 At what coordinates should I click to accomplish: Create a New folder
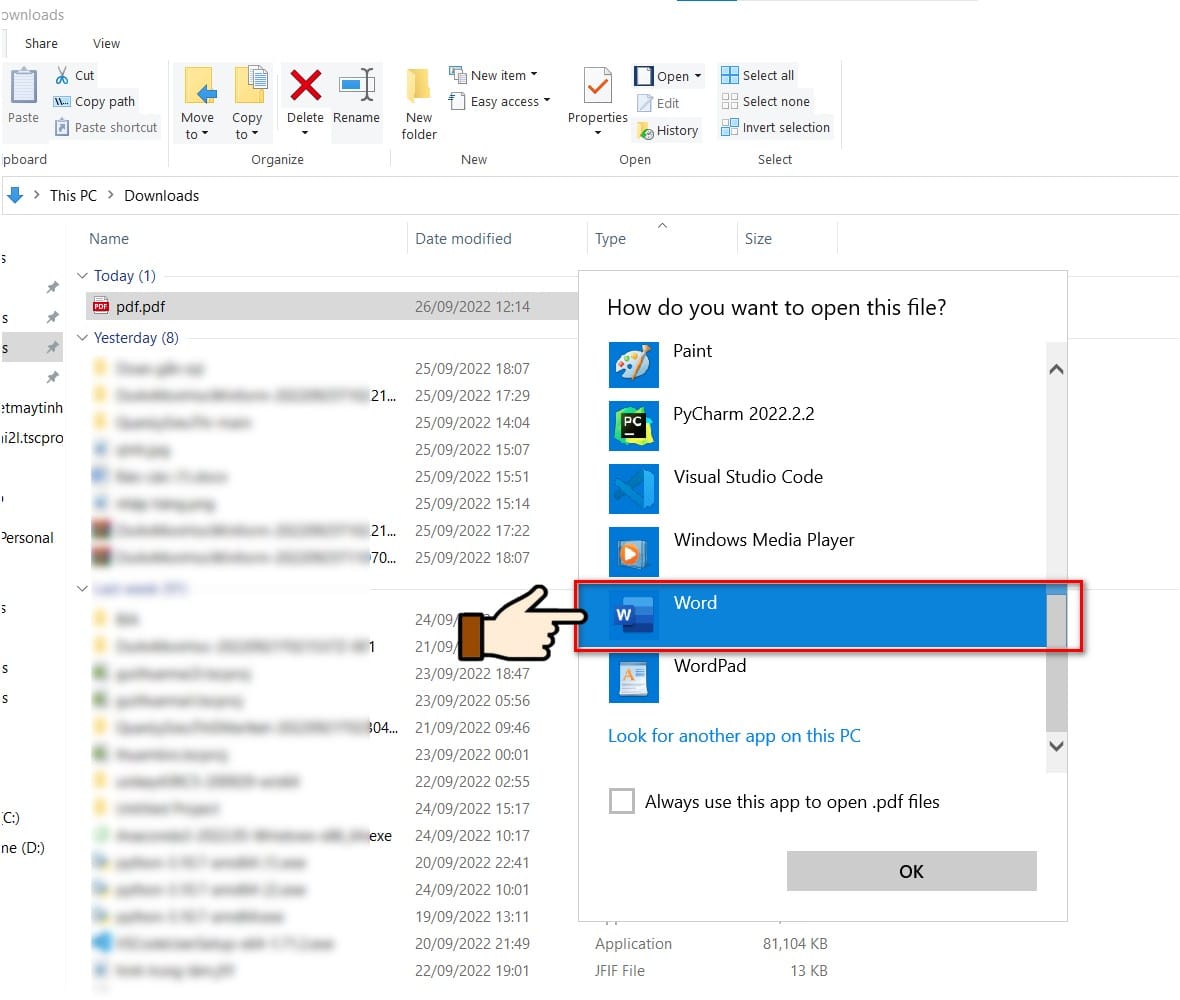418,104
